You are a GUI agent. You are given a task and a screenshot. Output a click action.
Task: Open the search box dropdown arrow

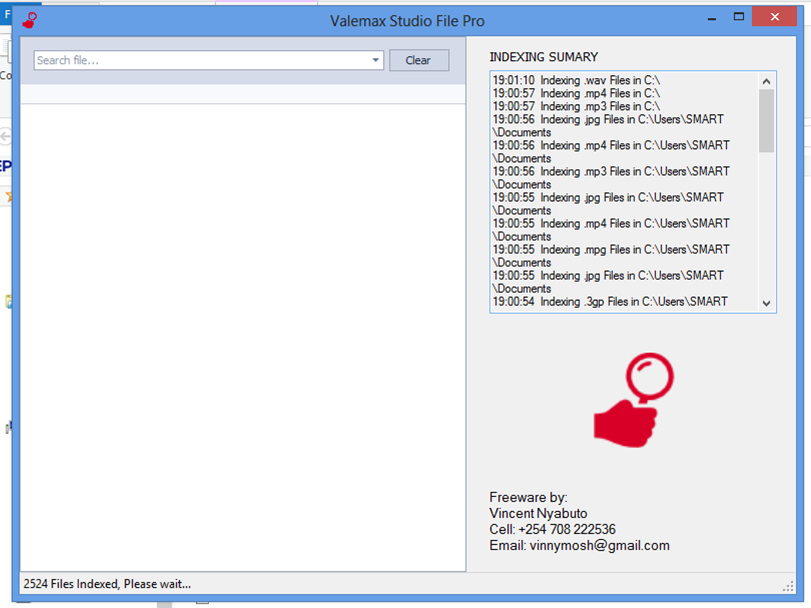376,60
